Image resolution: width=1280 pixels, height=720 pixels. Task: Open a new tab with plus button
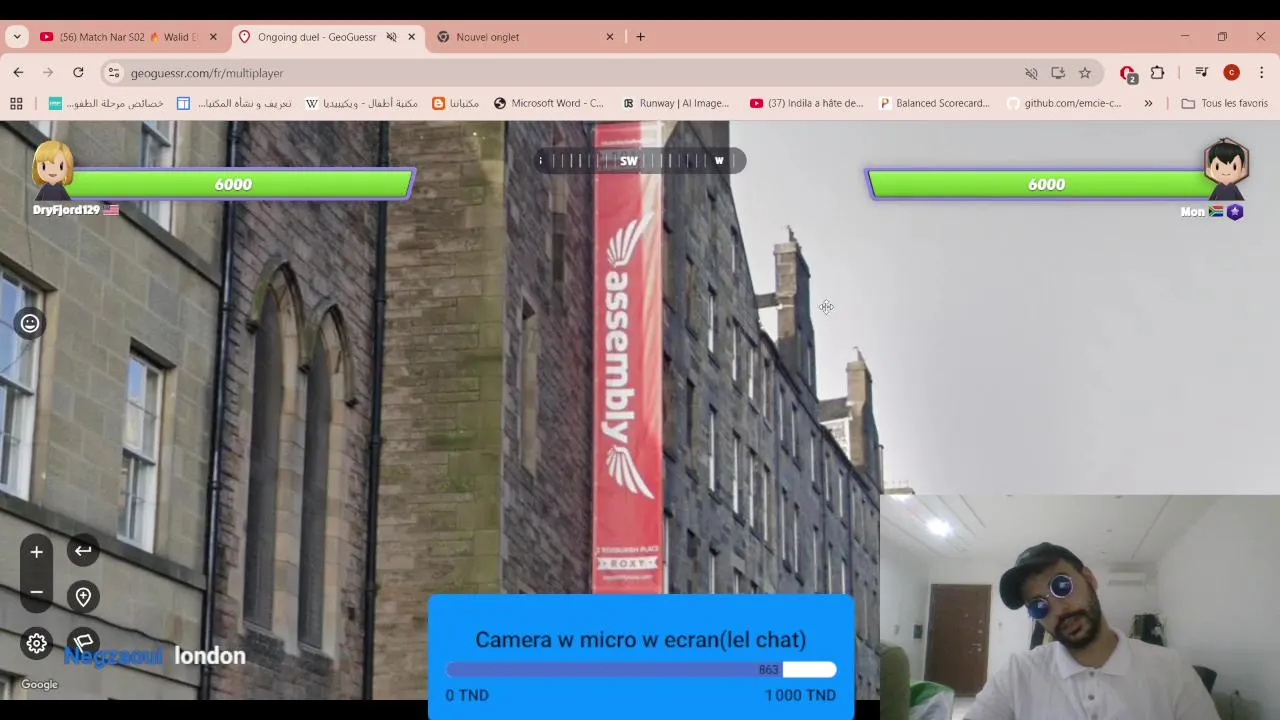pos(640,37)
